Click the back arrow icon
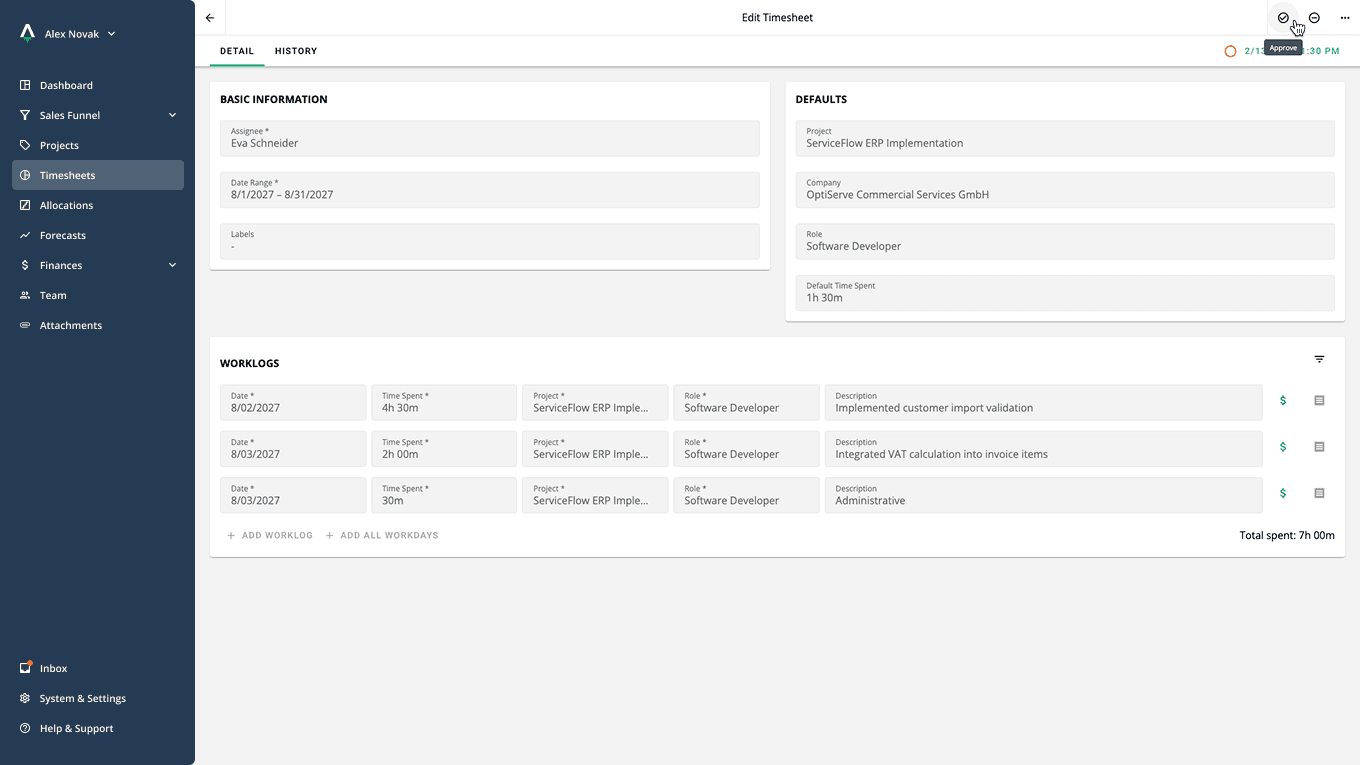The image size is (1360, 765). 210,18
